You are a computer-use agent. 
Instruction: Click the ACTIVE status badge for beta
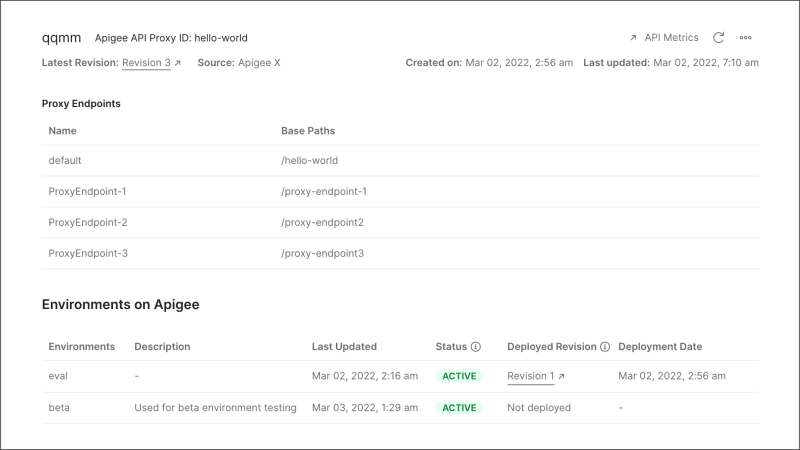[459, 408]
